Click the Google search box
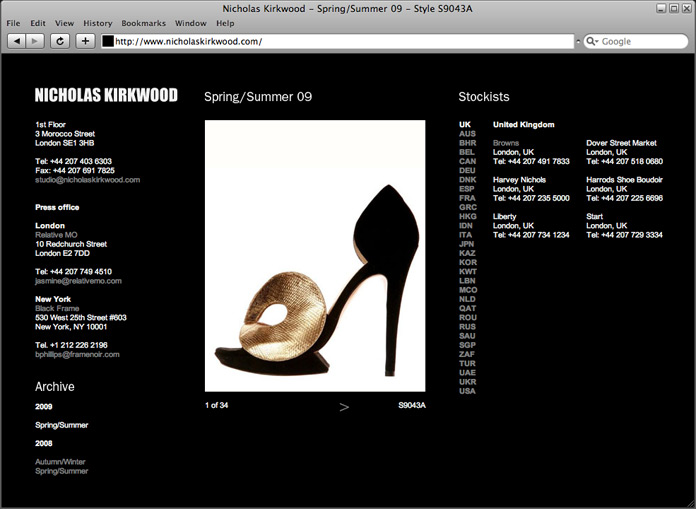This screenshot has height=509, width=696. (636, 41)
